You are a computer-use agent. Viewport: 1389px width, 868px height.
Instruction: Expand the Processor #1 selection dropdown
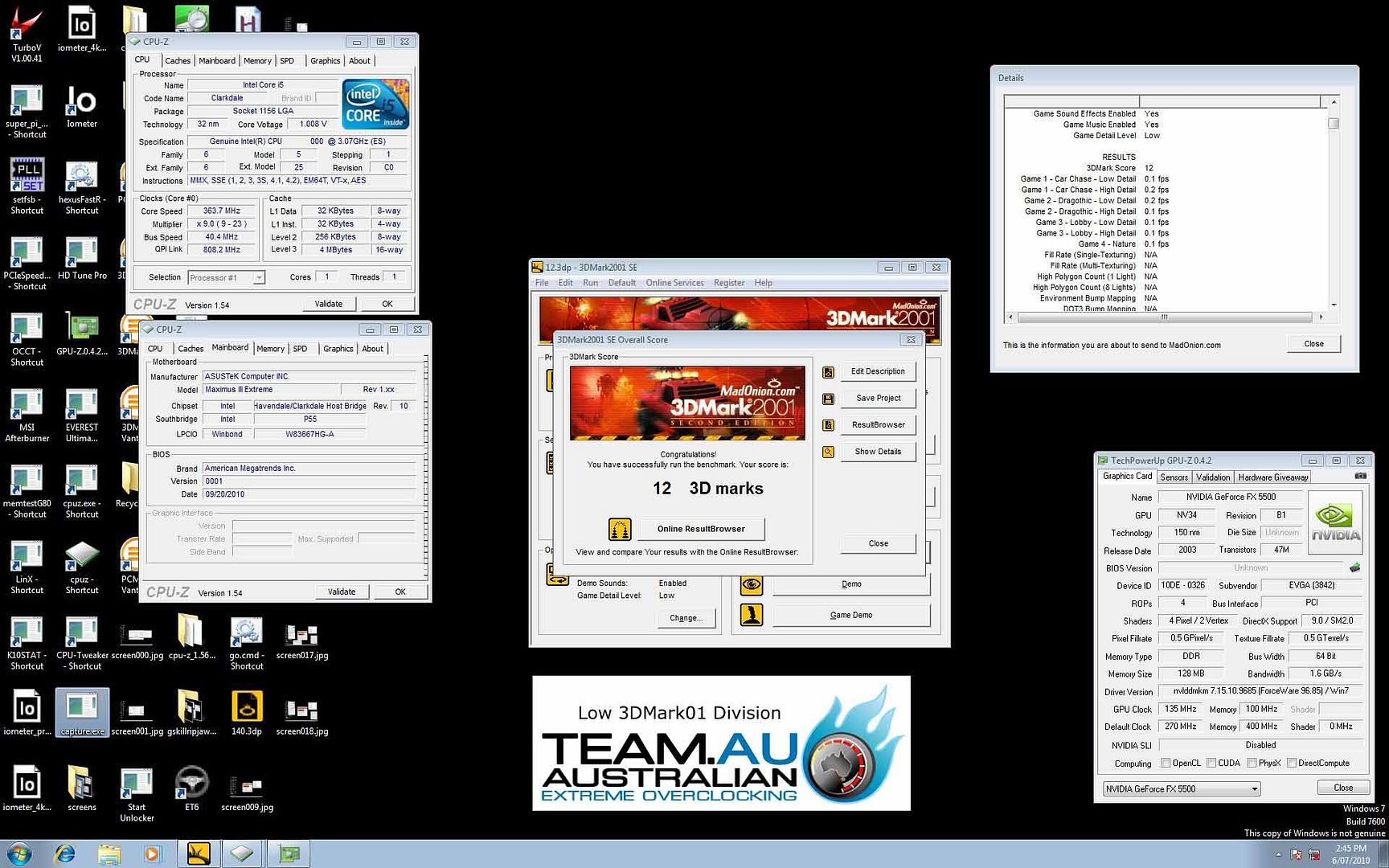[258, 277]
